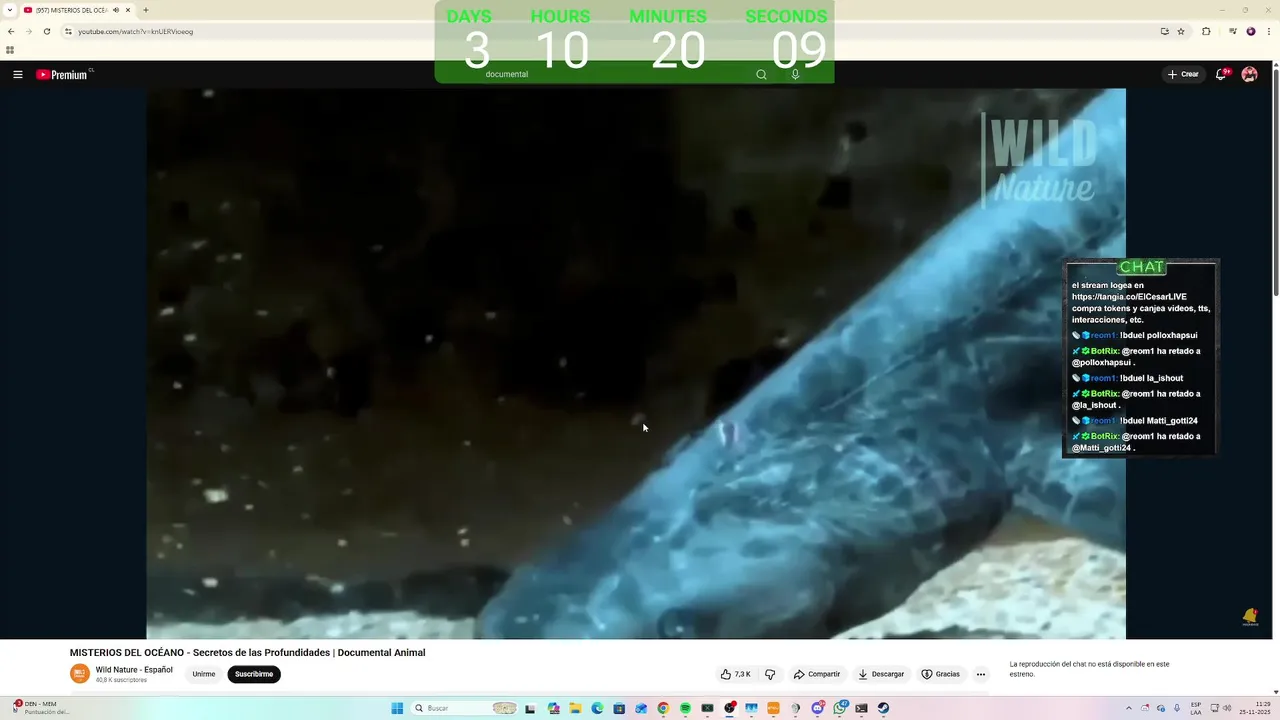This screenshot has height=720, width=1280.
Task: Dislike the video
Action: [x=770, y=674]
